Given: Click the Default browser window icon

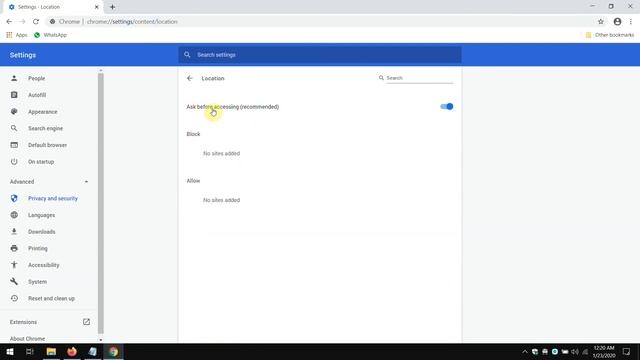Looking at the screenshot, I should coord(14,145).
